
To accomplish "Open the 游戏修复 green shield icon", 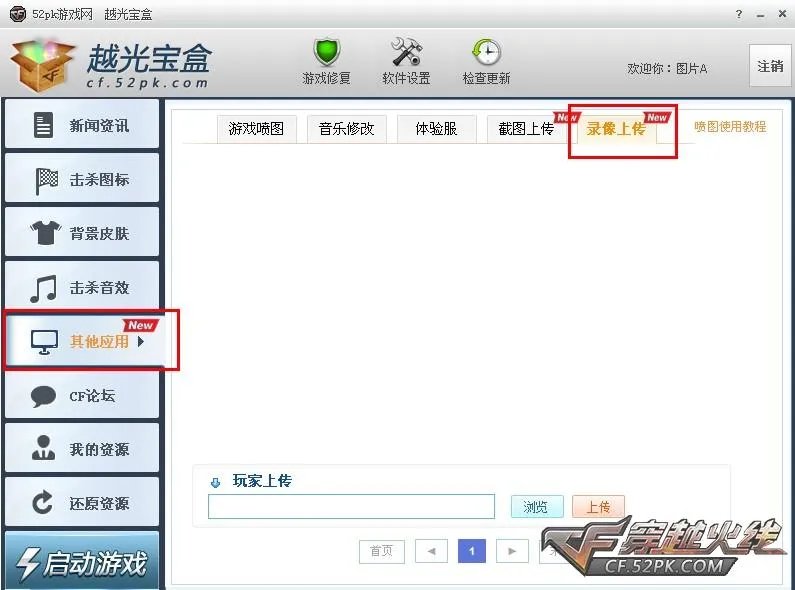I will pos(326,53).
